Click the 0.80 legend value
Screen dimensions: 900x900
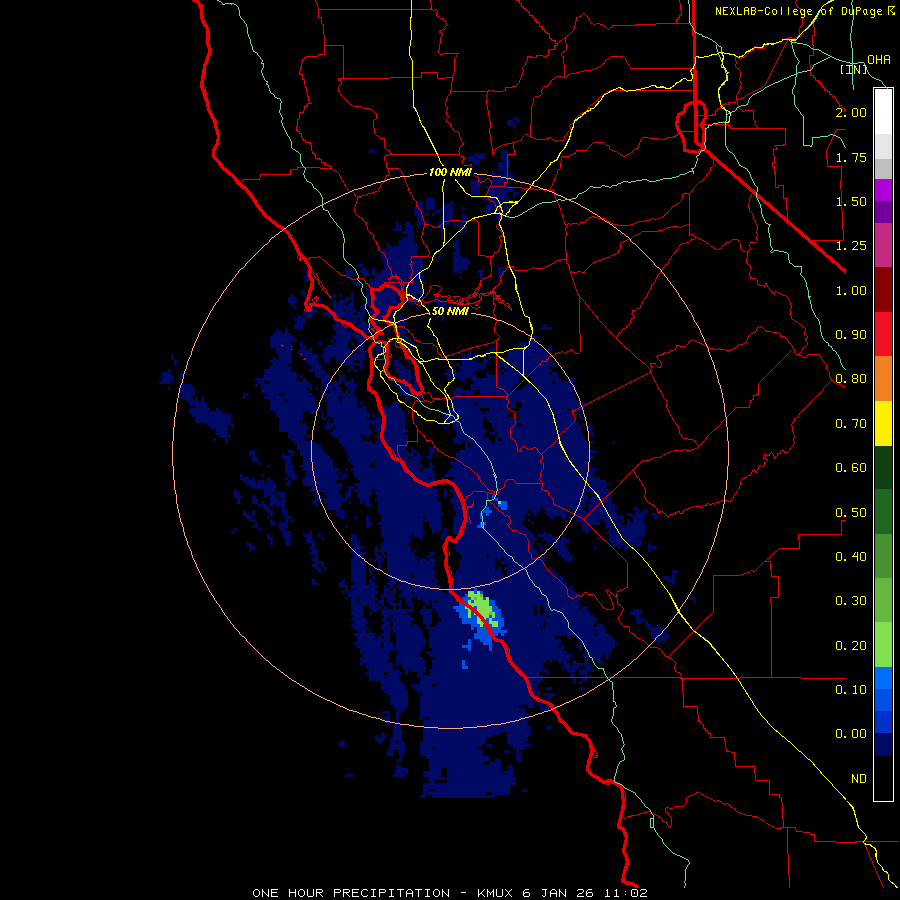pos(851,379)
